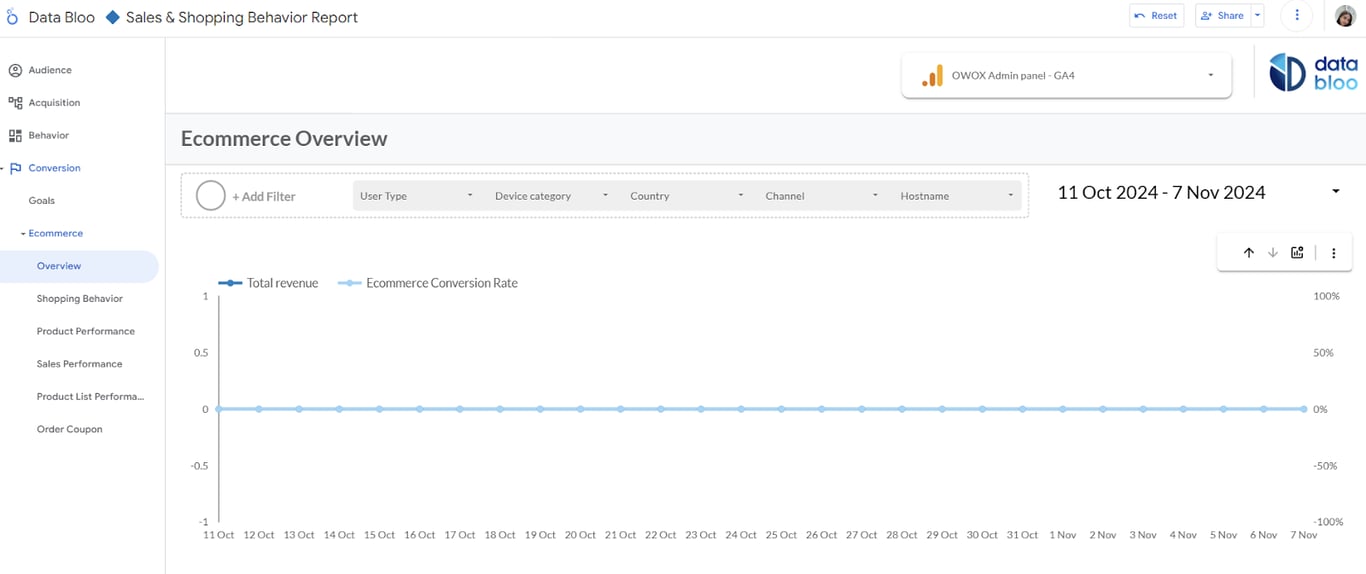
Task: Open the Product List Performance page
Action: point(90,396)
